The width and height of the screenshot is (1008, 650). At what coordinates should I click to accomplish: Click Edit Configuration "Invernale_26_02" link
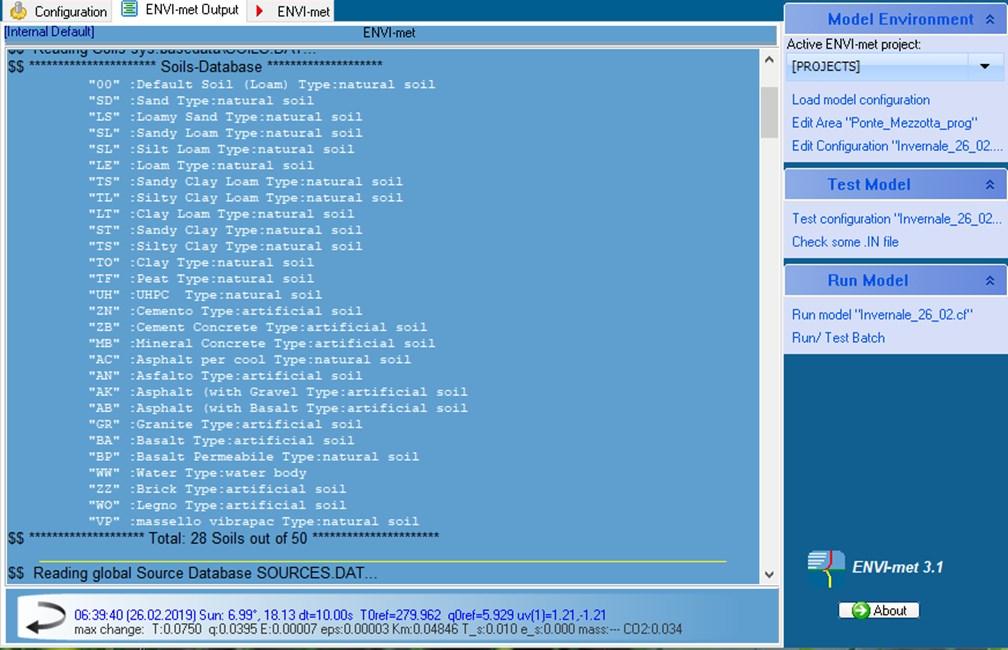click(x=896, y=146)
